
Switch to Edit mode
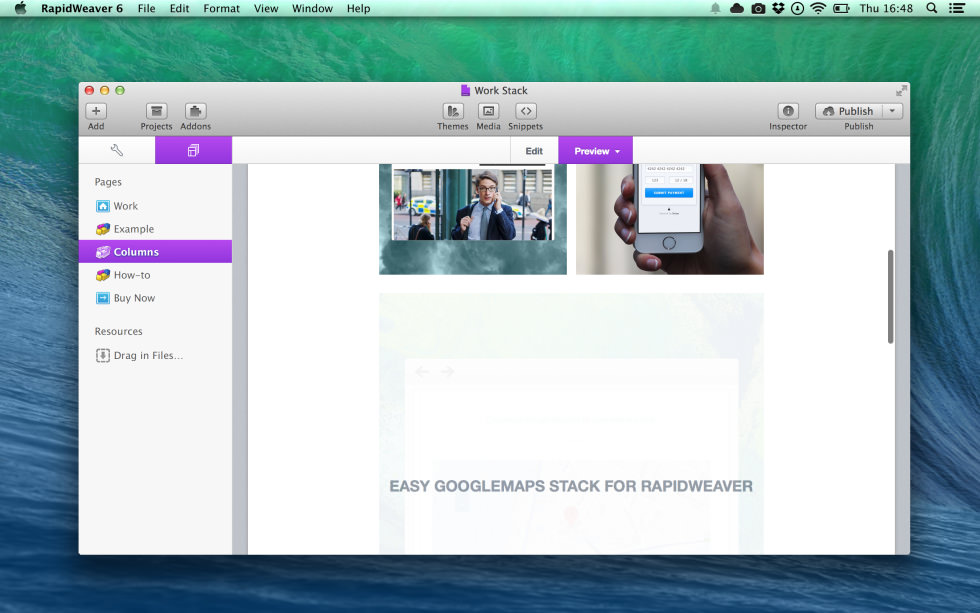pyautogui.click(x=534, y=151)
